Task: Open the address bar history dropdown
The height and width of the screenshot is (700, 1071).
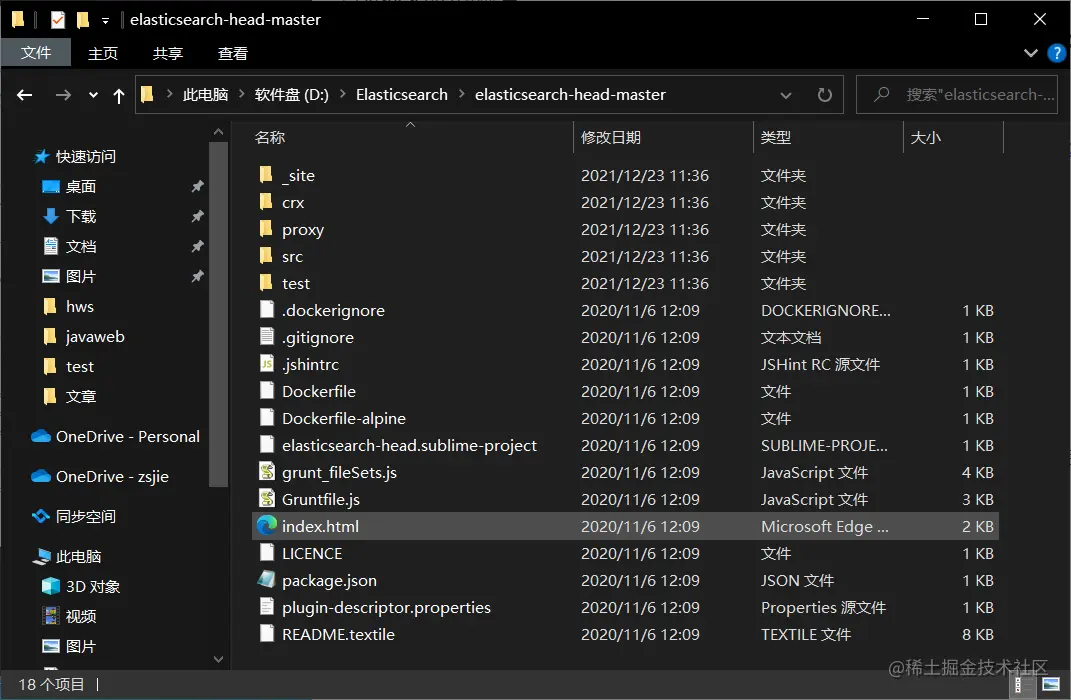Action: pyautogui.click(x=786, y=94)
